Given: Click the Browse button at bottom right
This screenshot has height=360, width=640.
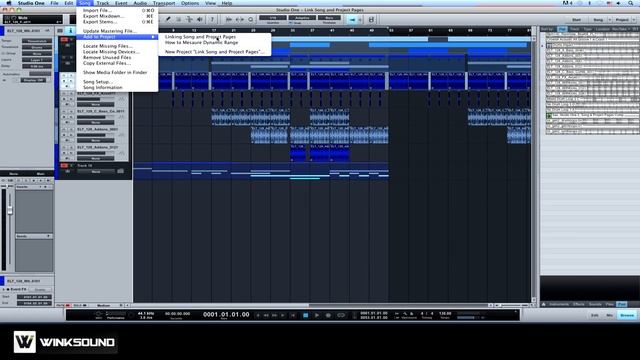Looking at the screenshot, I should [627, 315].
